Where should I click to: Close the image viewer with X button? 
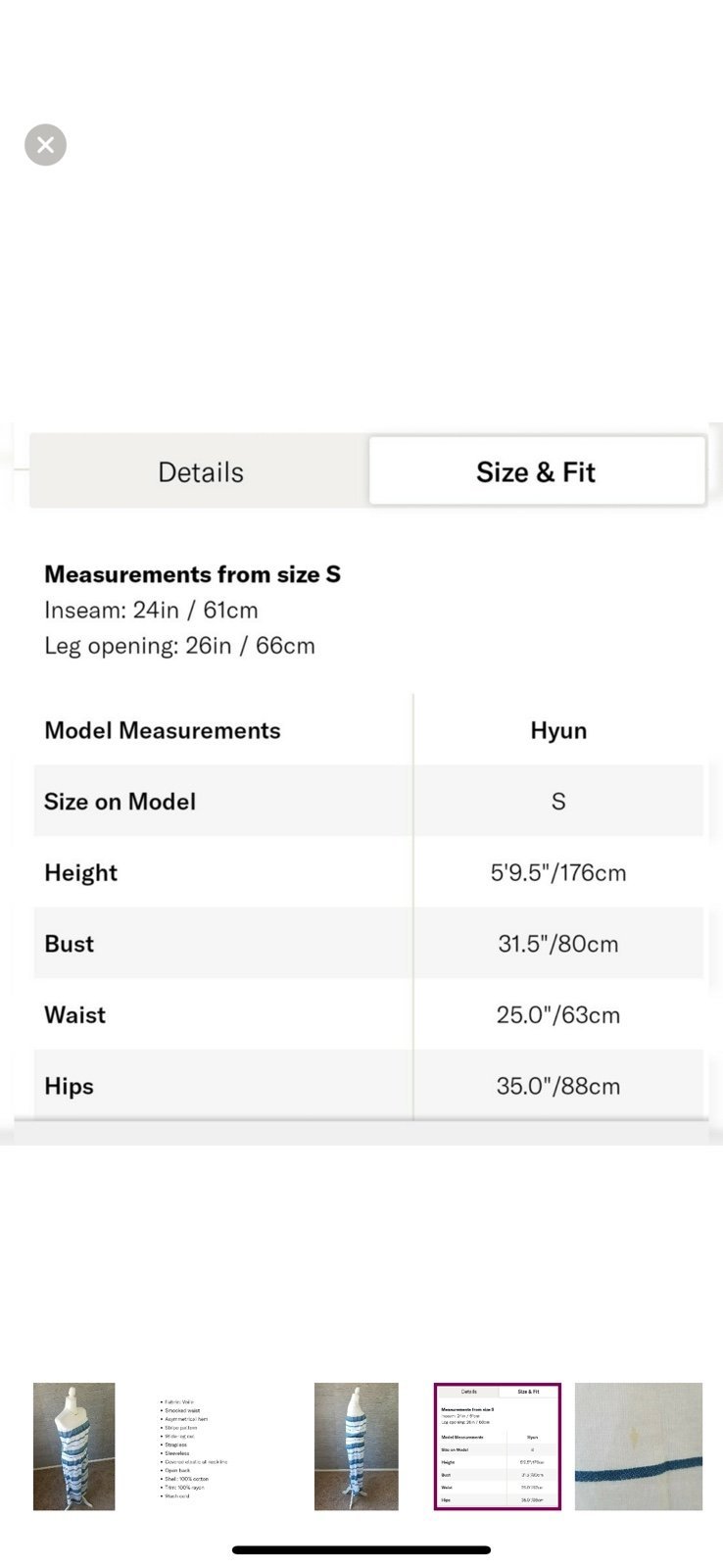click(x=45, y=145)
